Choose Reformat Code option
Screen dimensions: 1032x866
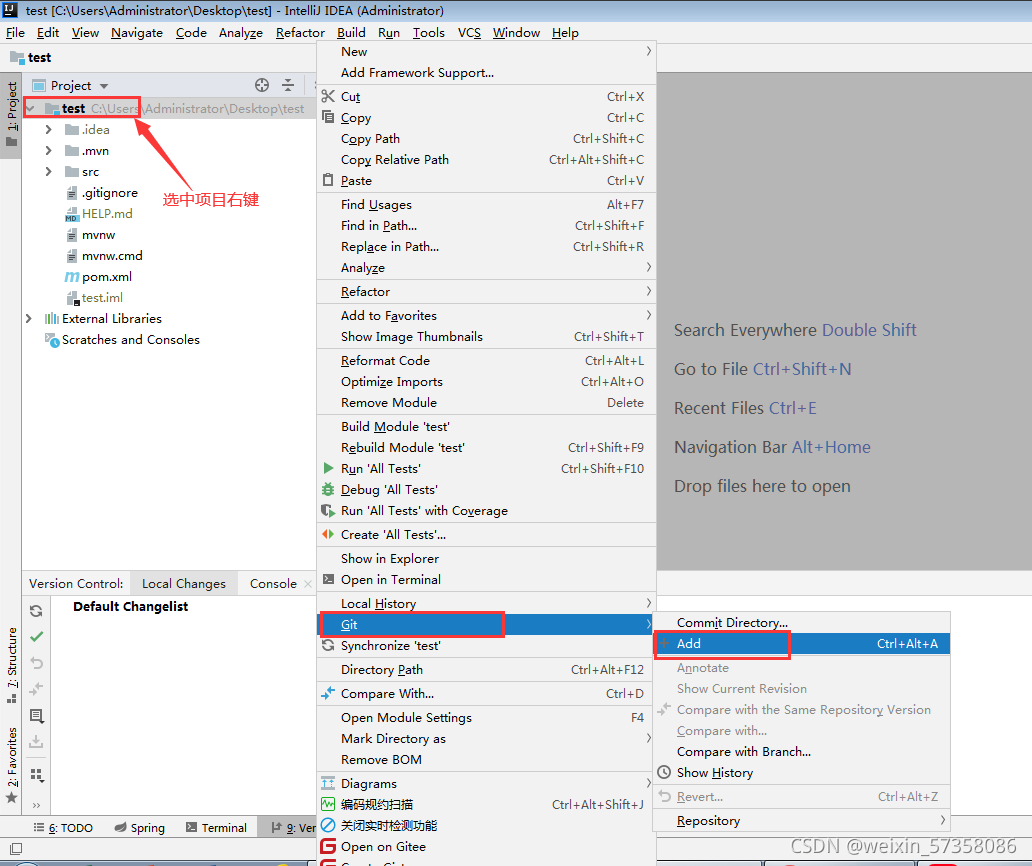tap(486, 361)
